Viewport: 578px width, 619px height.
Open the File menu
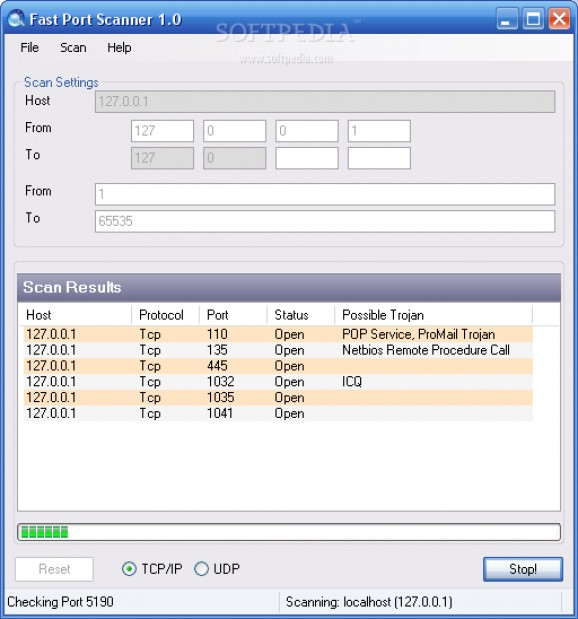click(x=30, y=48)
